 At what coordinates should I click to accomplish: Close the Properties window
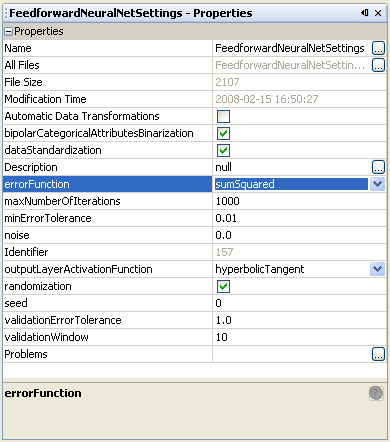tap(378, 13)
